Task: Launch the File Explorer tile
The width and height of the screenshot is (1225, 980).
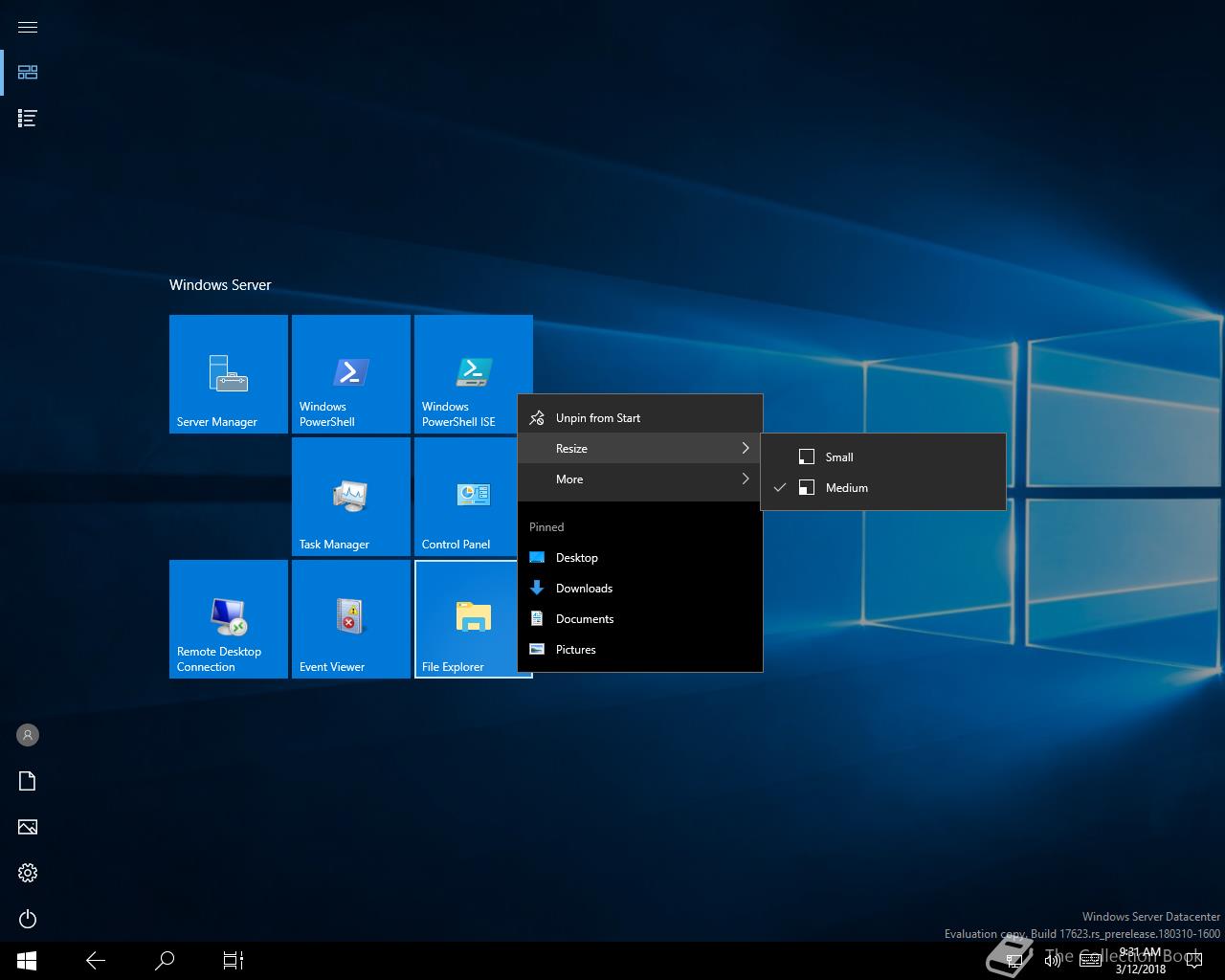Action: coord(465,619)
